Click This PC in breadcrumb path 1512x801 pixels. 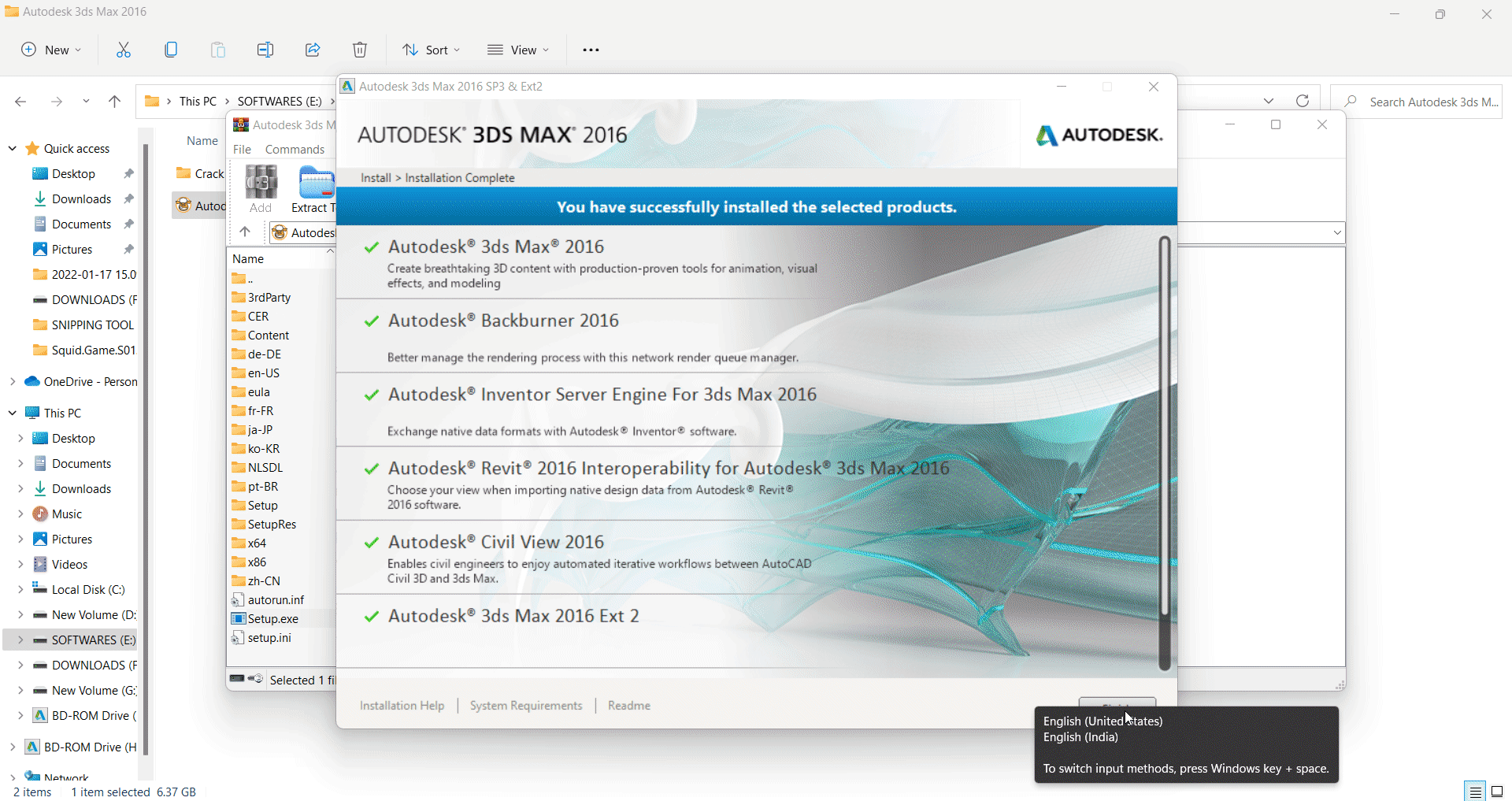click(x=198, y=101)
